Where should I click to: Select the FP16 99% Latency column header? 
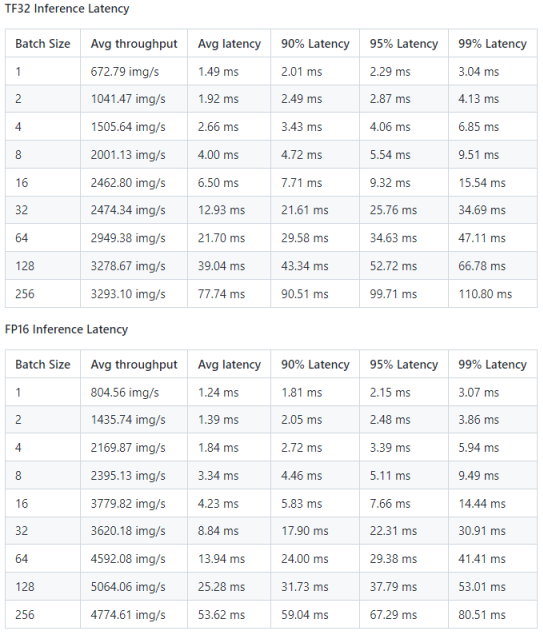(492, 364)
